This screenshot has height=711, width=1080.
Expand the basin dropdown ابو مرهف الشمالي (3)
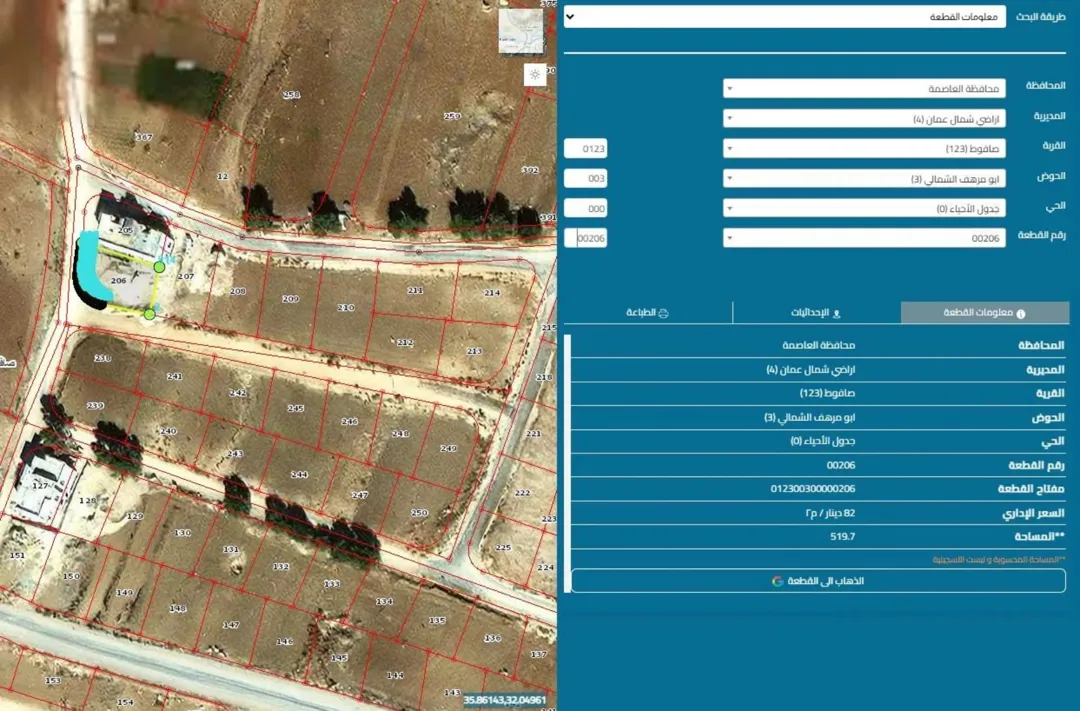click(x=864, y=178)
